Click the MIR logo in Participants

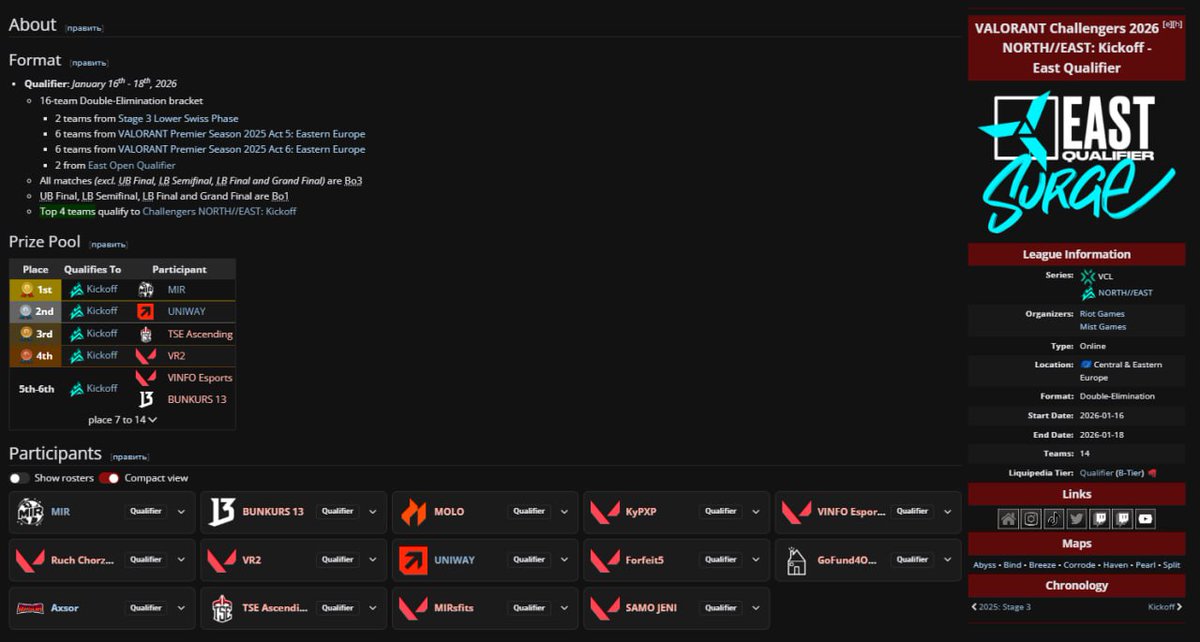[30, 512]
